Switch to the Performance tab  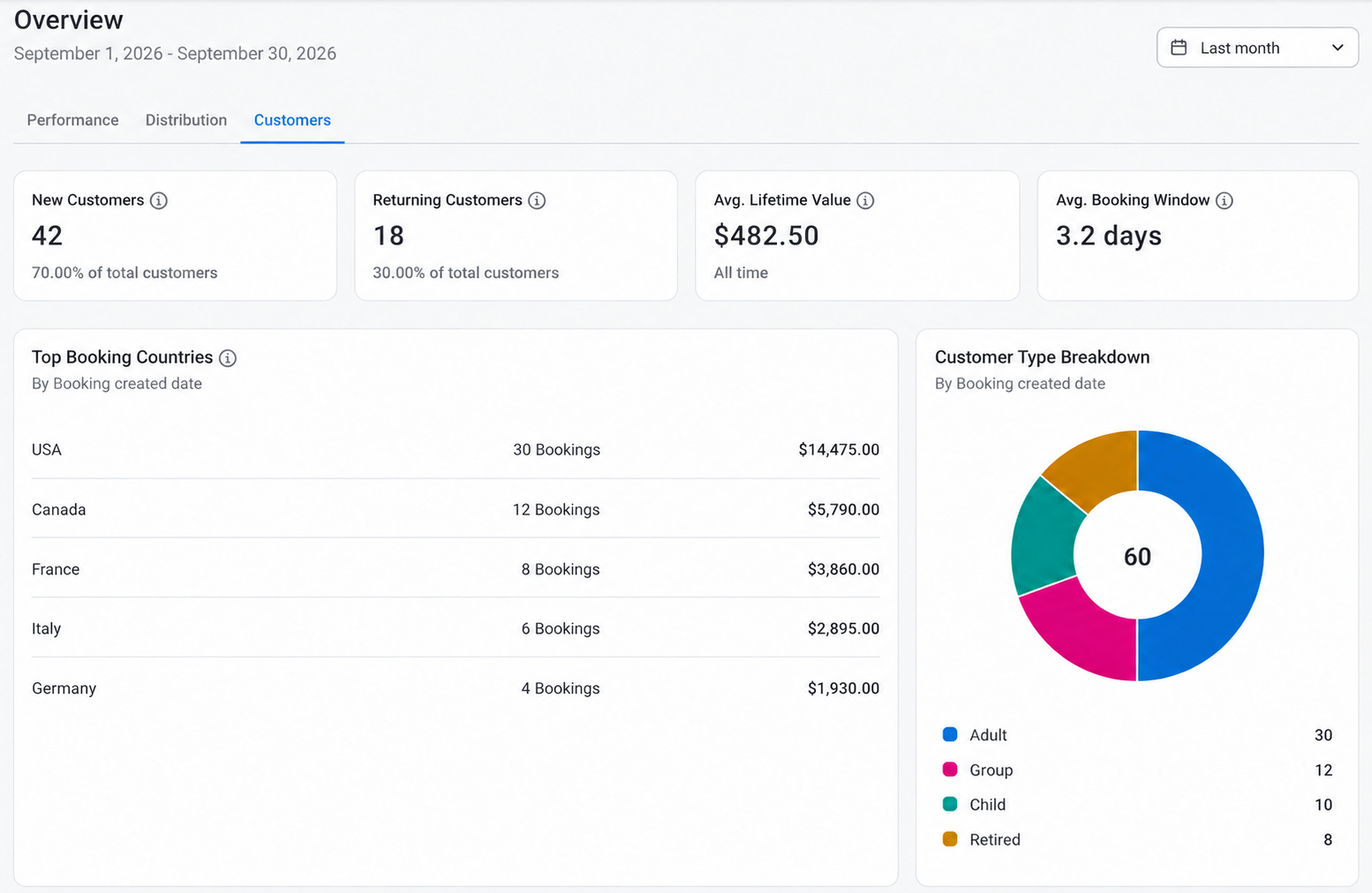pos(72,120)
